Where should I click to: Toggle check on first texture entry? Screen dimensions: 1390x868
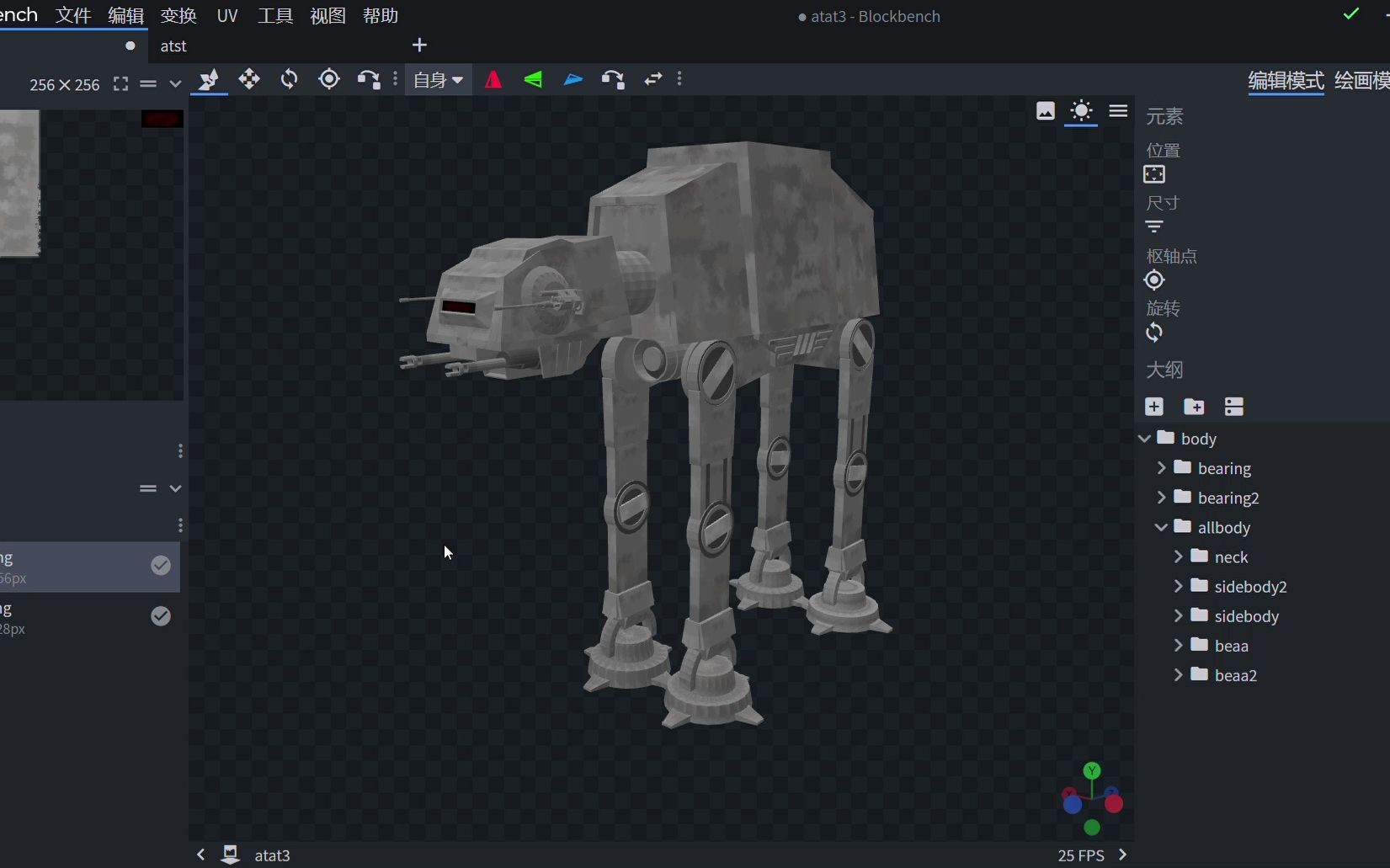[161, 566]
